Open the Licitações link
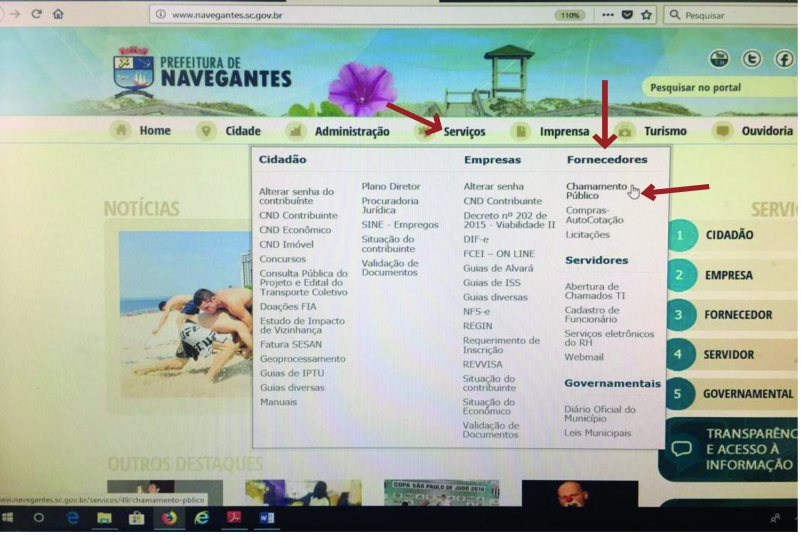Image resolution: width=801 pixels, height=535 pixels. click(x=587, y=235)
